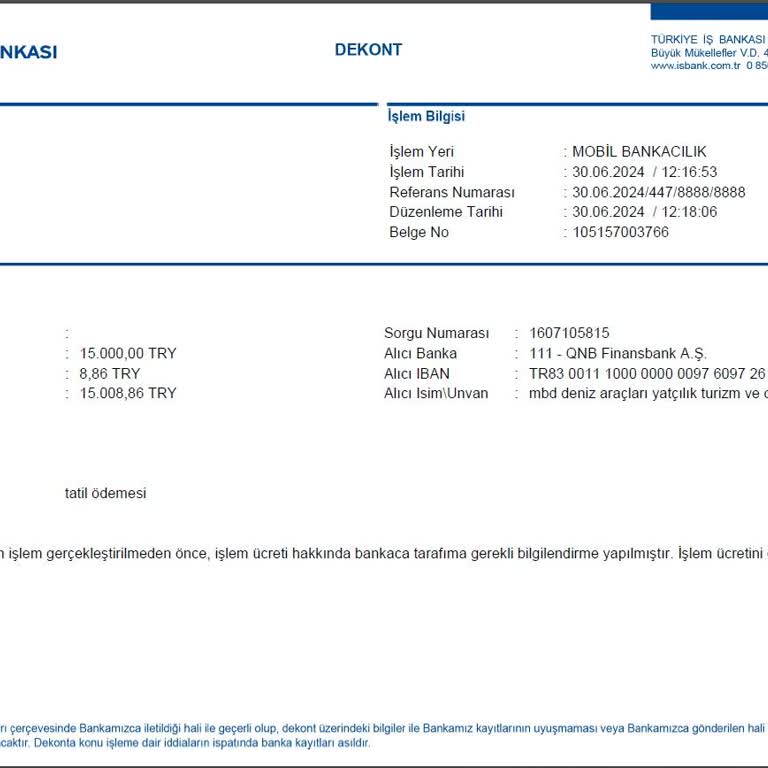Click the Düzenleme Tarihi label
The height and width of the screenshot is (768, 768).
click(446, 212)
